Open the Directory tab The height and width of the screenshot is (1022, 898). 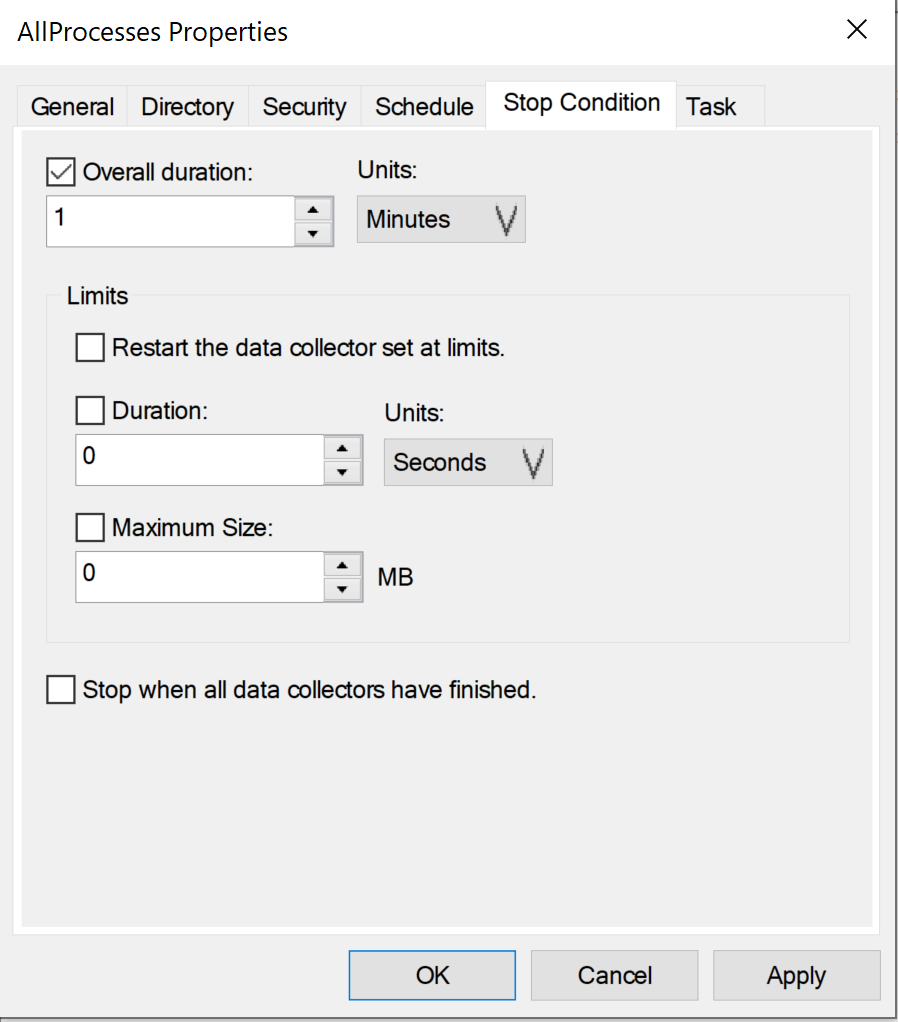coord(187,107)
